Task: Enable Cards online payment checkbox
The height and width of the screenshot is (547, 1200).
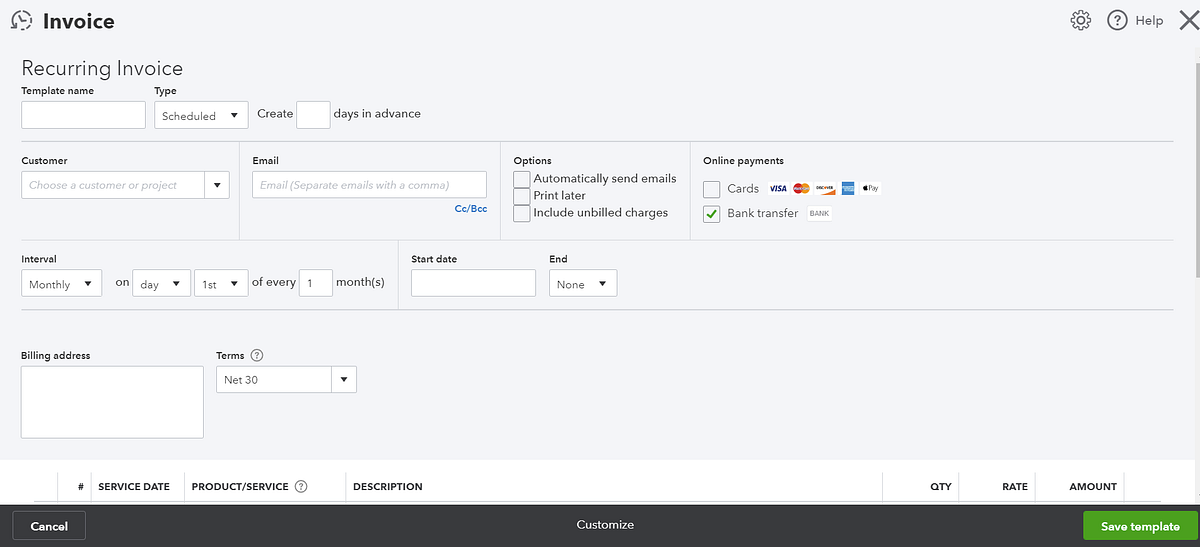Action: click(x=712, y=189)
